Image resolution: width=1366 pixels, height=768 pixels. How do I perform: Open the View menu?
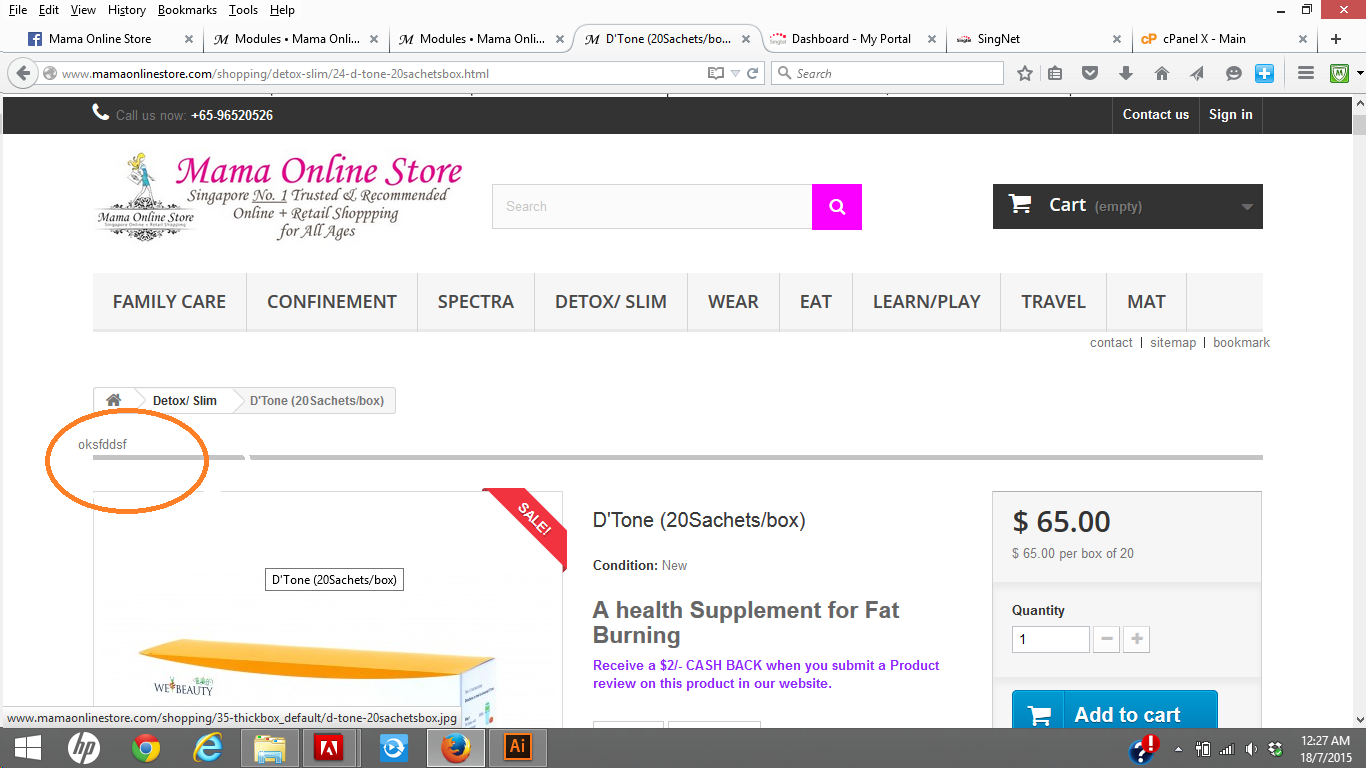pyautogui.click(x=83, y=10)
